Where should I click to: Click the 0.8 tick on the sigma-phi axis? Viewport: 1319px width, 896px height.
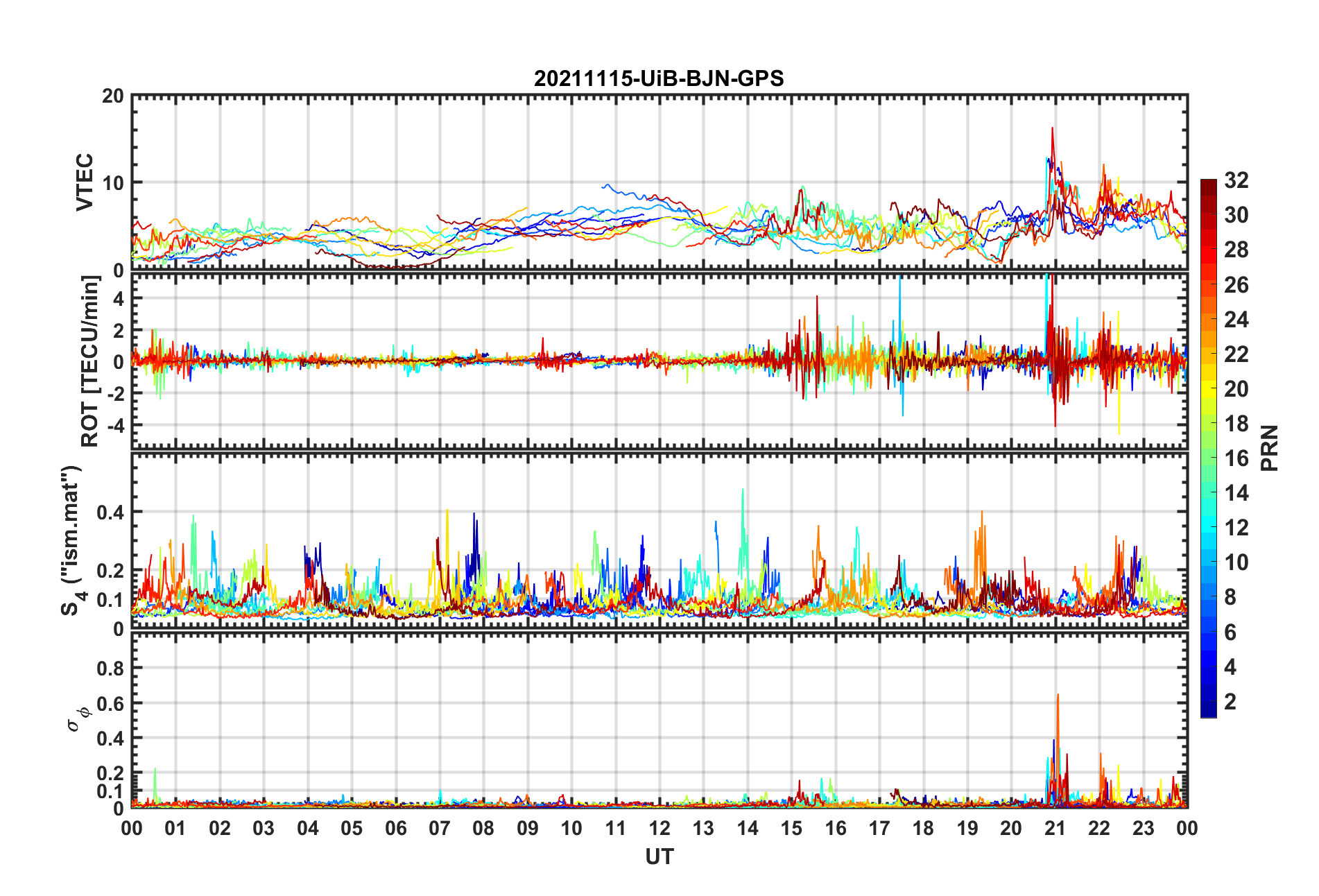coord(111,669)
